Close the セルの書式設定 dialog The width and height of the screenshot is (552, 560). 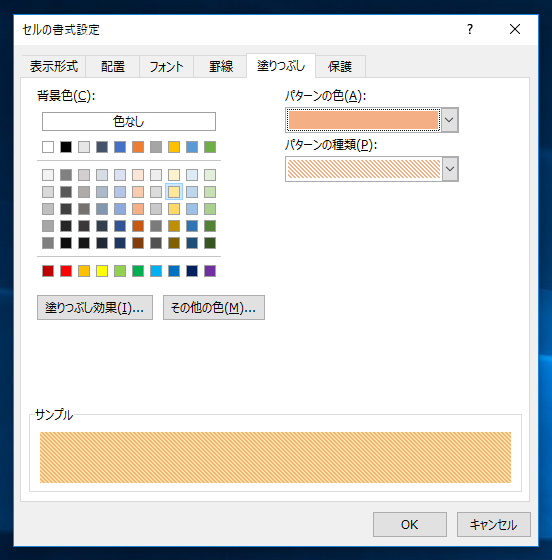click(515, 29)
